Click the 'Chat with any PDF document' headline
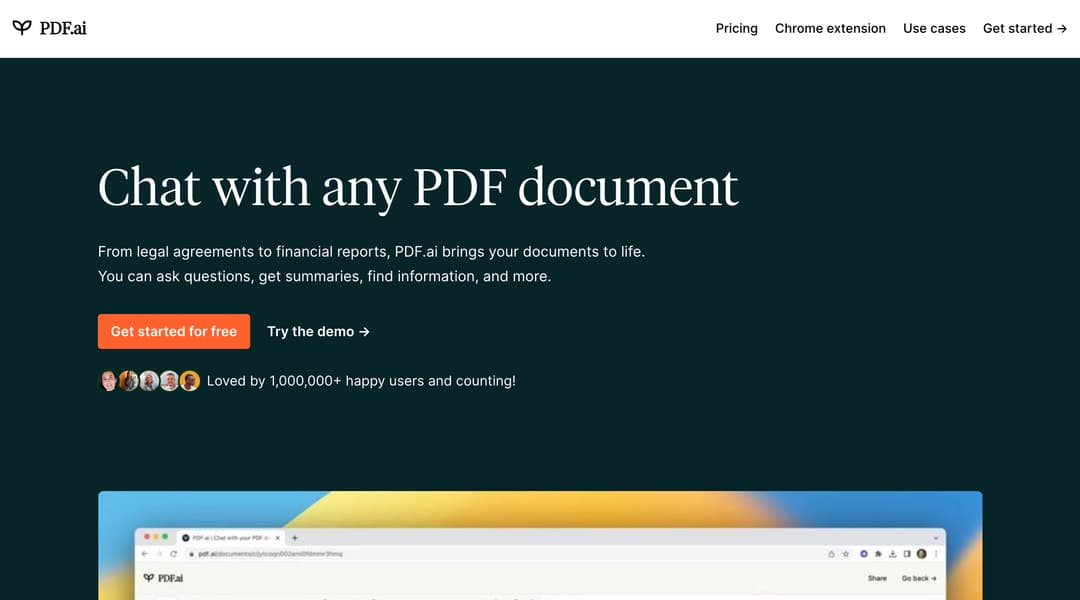Image resolution: width=1080 pixels, height=600 pixels. [417, 187]
